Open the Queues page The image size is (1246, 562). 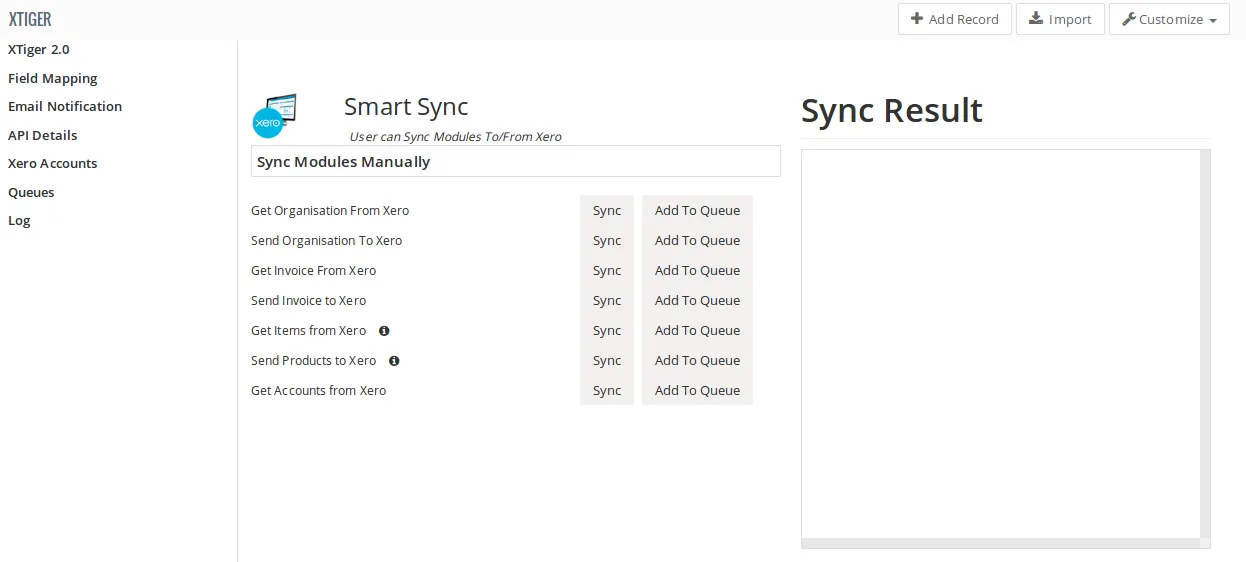pyautogui.click(x=31, y=192)
